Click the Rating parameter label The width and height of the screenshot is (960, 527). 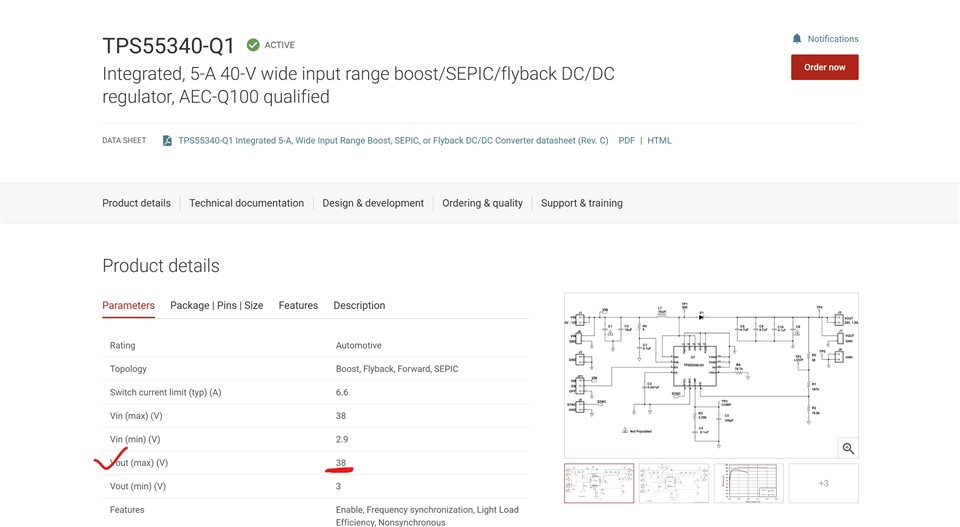(x=122, y=345)
